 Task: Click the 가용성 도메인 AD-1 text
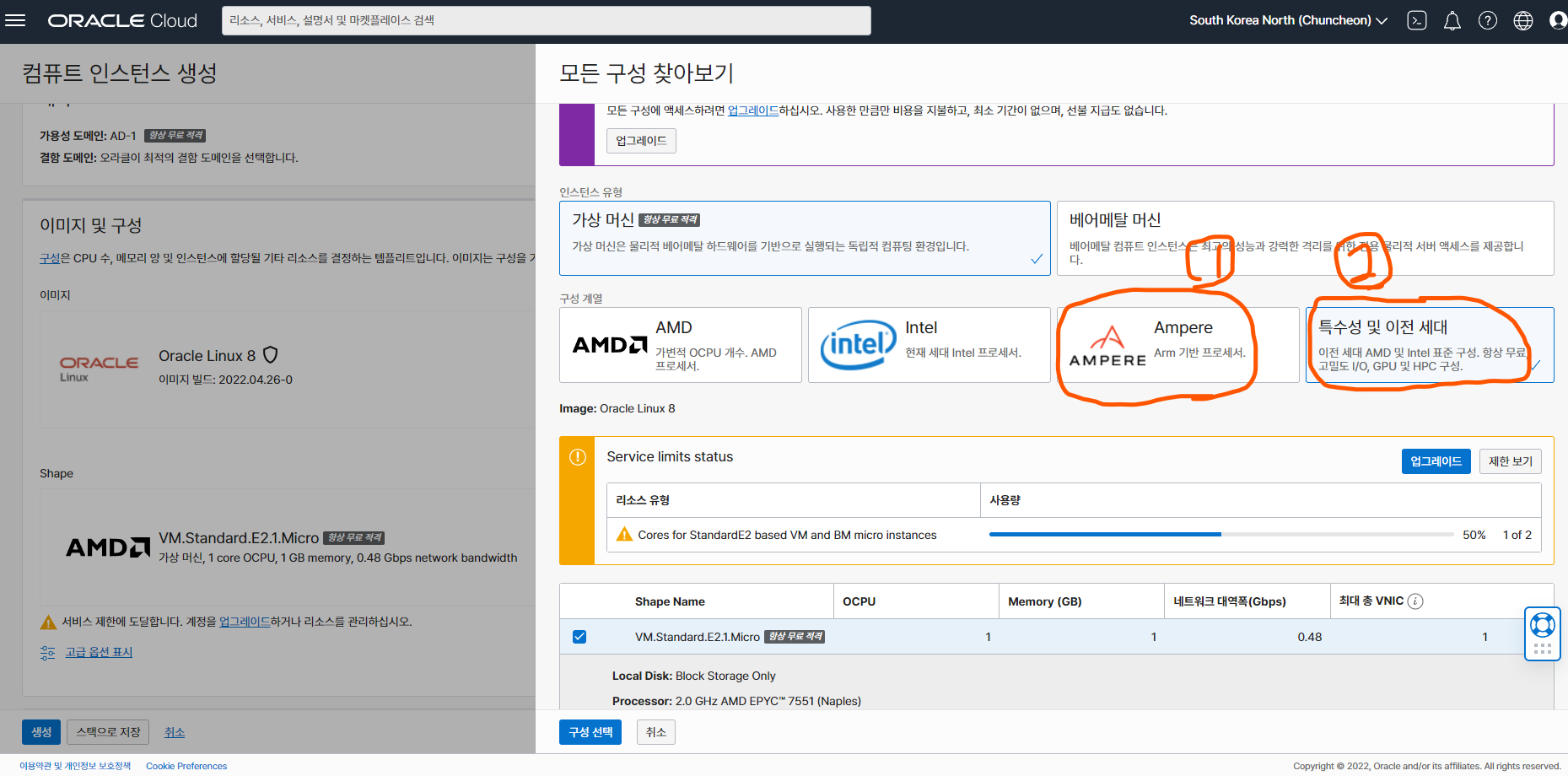tap(88, 136)
